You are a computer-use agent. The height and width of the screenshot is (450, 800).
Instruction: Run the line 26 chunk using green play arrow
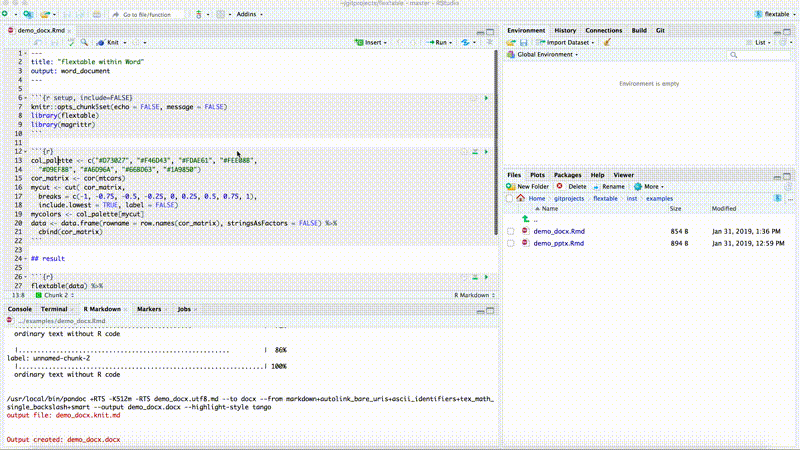coord(486,277)
